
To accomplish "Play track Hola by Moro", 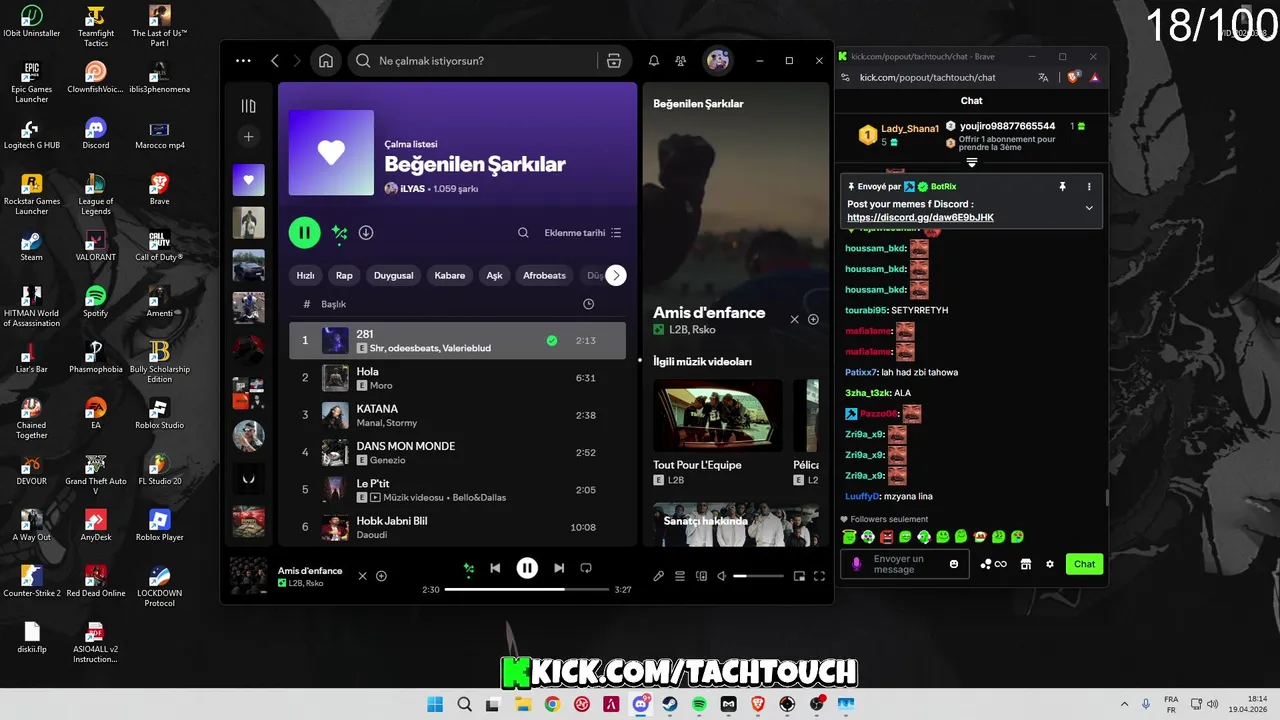I will click(457, 378).
